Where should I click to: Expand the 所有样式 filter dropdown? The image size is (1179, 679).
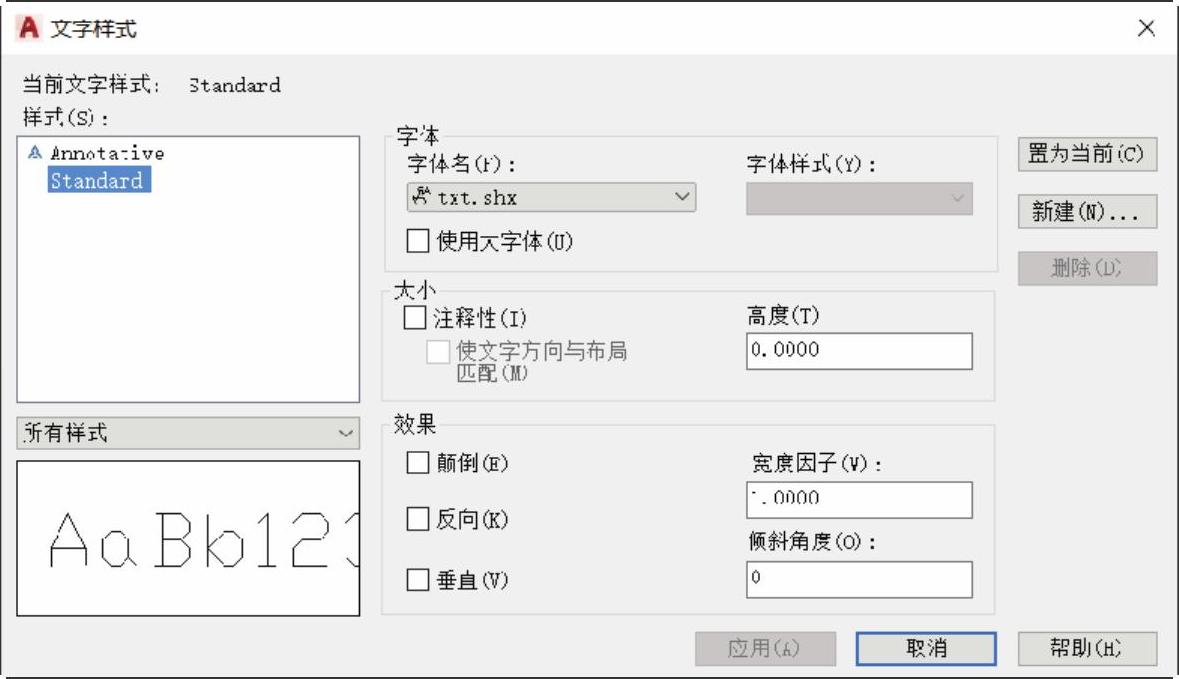(x=188, y=433)
